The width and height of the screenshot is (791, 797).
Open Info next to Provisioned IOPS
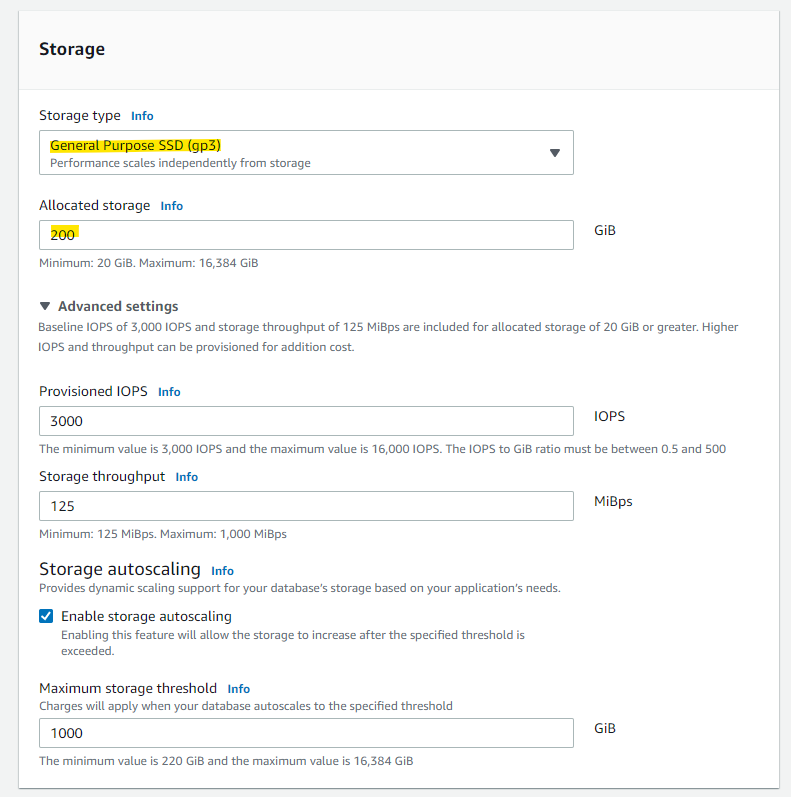[x=169, y=392]
